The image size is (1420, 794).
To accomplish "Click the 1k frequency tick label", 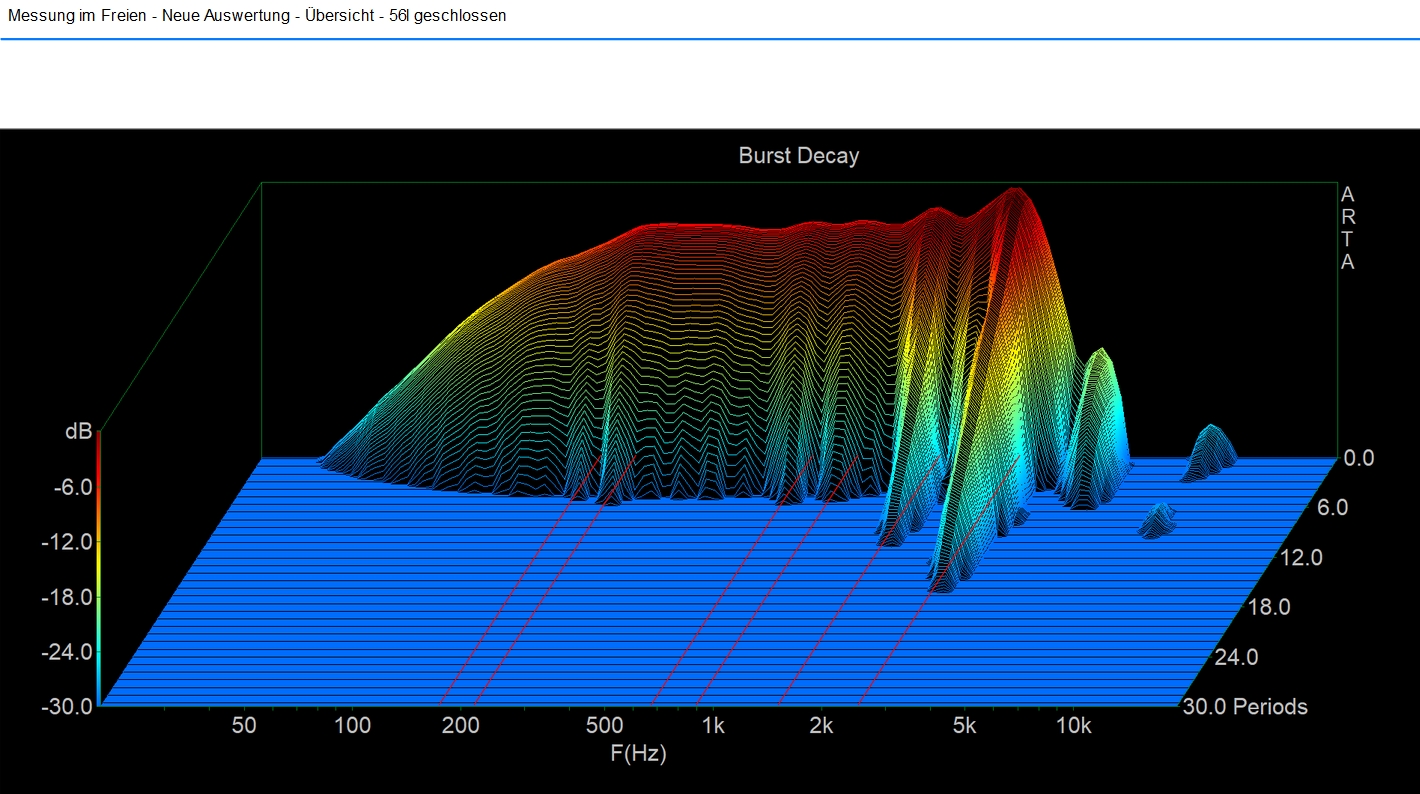I will [x=712, y=726].
